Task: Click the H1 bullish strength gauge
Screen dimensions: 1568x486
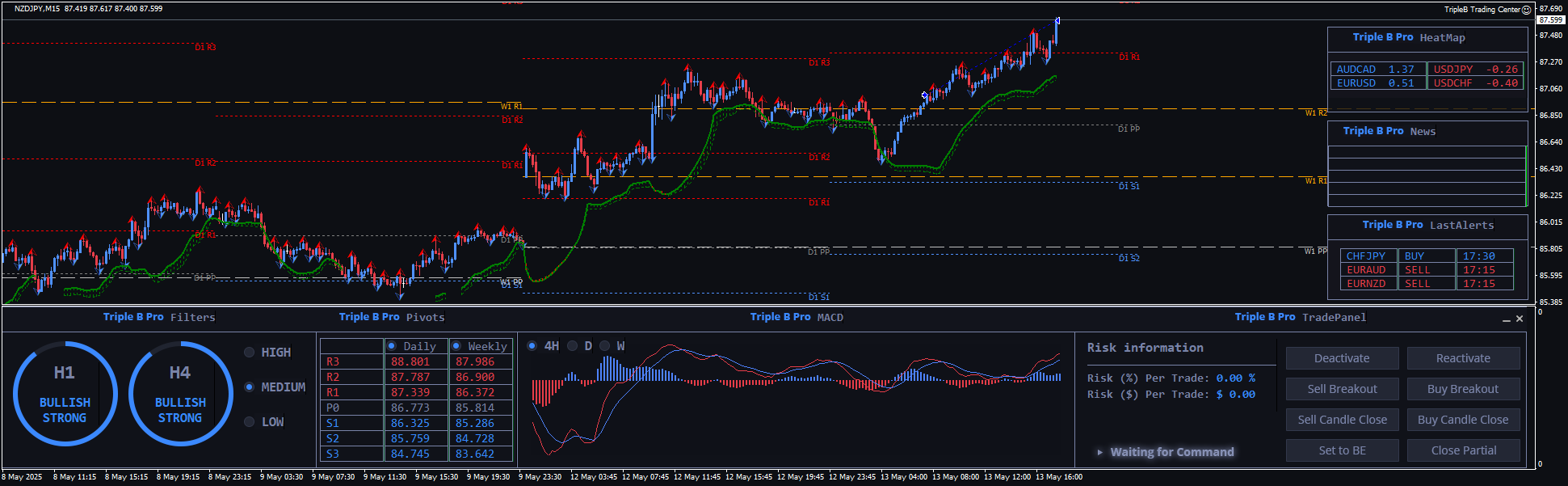Action: (x=65, y=394)
